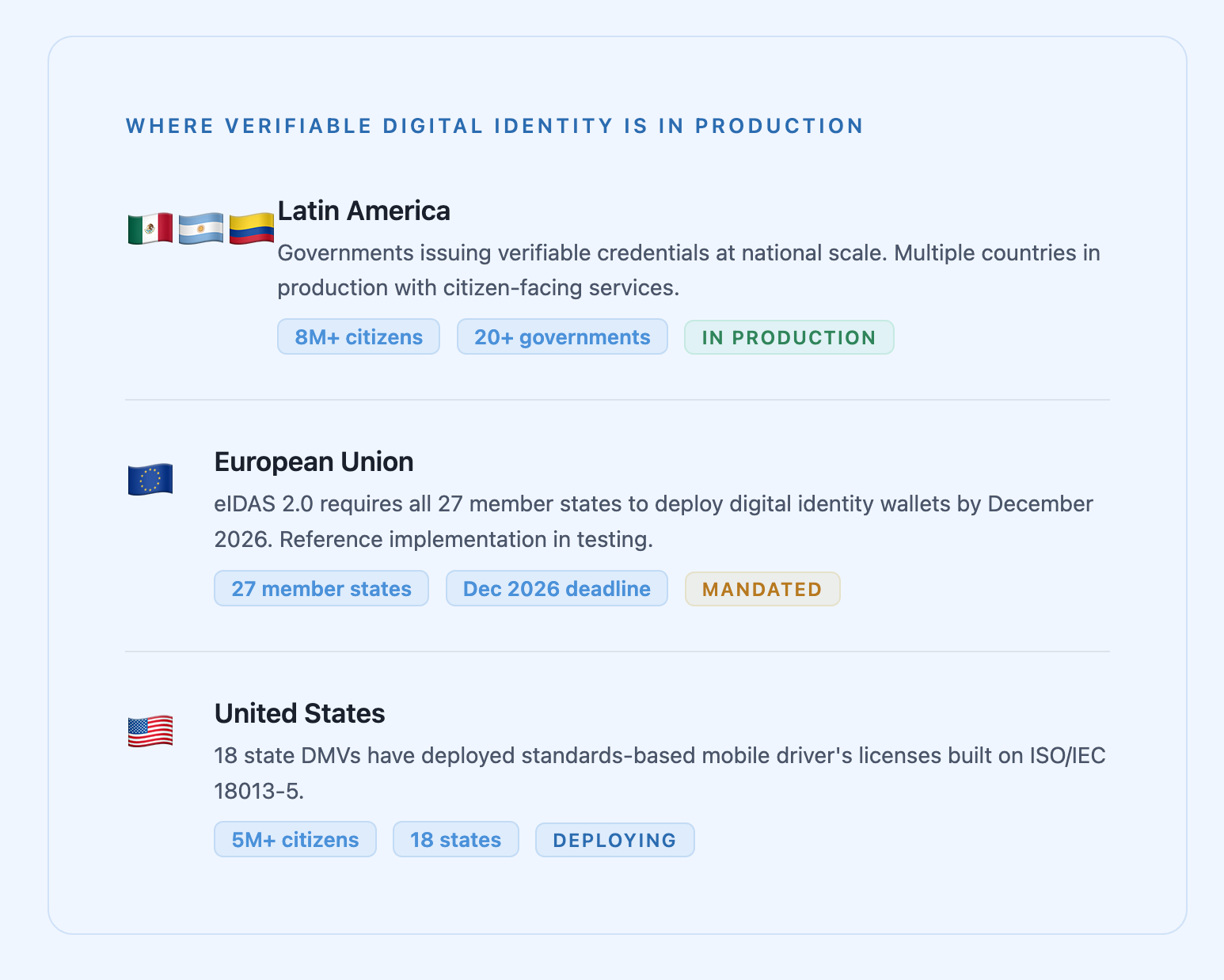The image size is (1224, 980).
Task: Select the 18 states tag
Action: click(456, 840)
